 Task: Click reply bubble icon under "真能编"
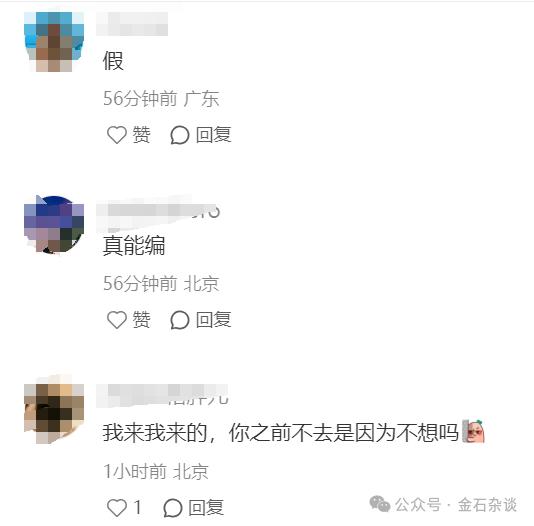click(x=179, y=320)
